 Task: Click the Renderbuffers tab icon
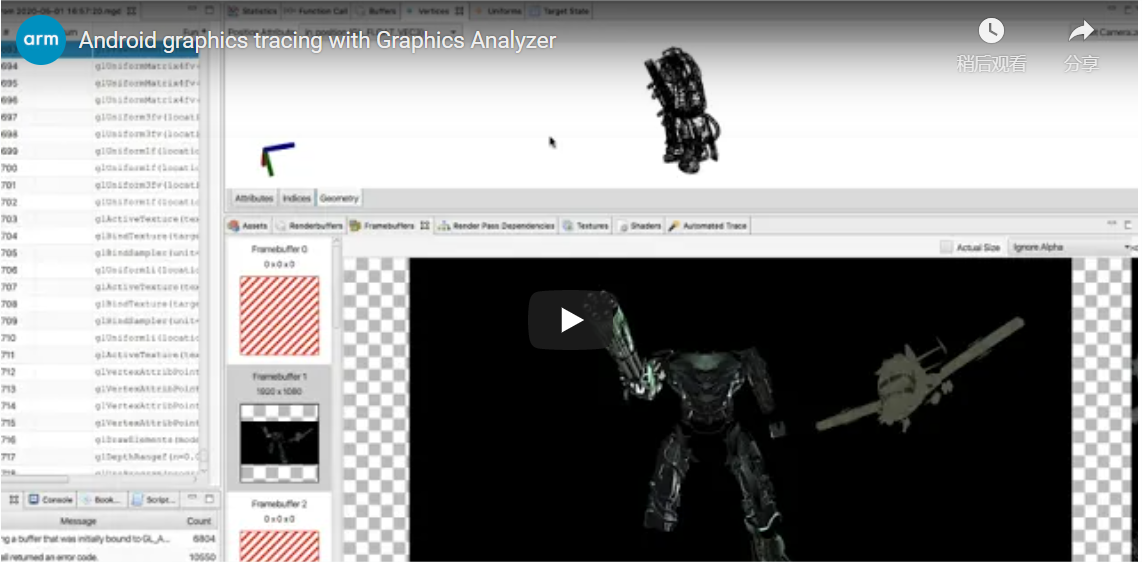282,226
